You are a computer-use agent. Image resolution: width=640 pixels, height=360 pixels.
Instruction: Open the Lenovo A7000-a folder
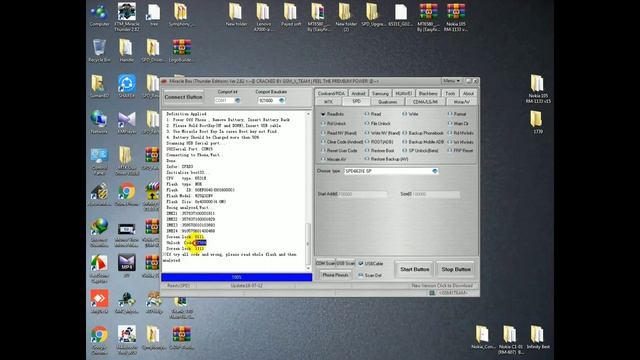click(263, 16)
